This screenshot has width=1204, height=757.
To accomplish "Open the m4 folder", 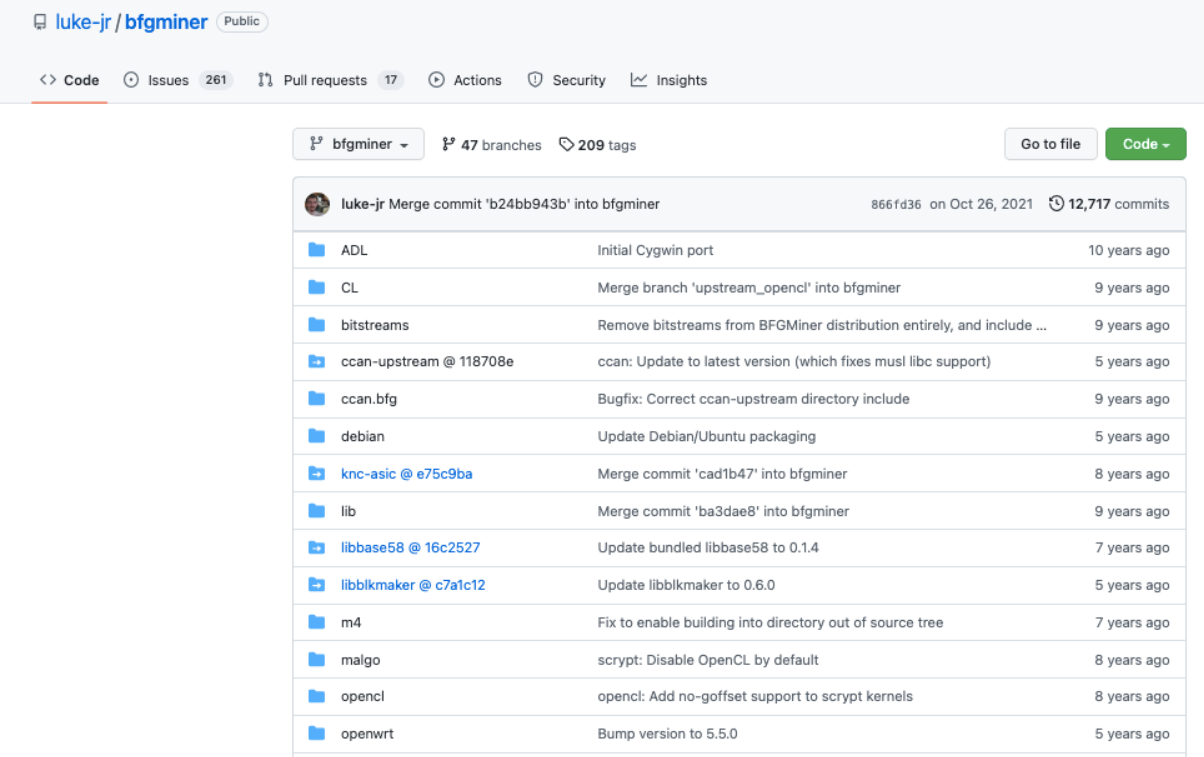I will 351,622.
